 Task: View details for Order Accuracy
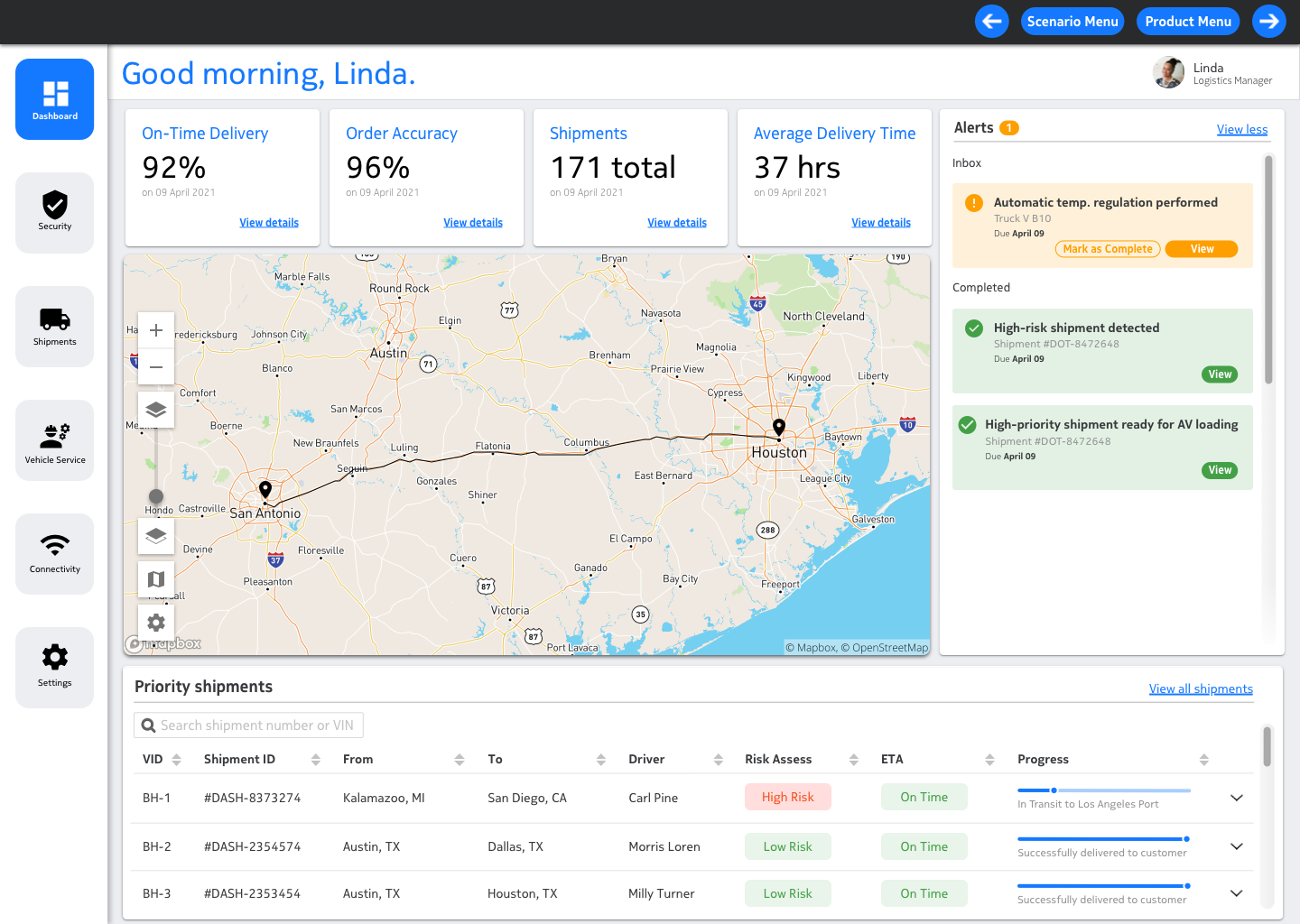[473, 223]
